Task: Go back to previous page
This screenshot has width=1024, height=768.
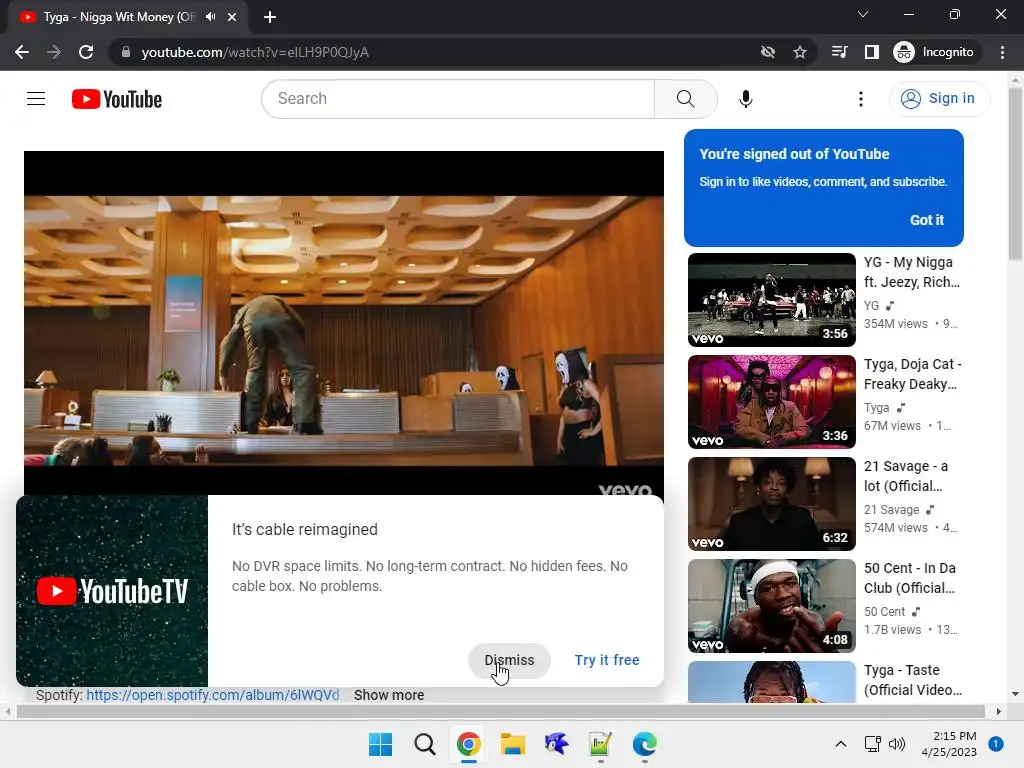Action: pos(22,52)
